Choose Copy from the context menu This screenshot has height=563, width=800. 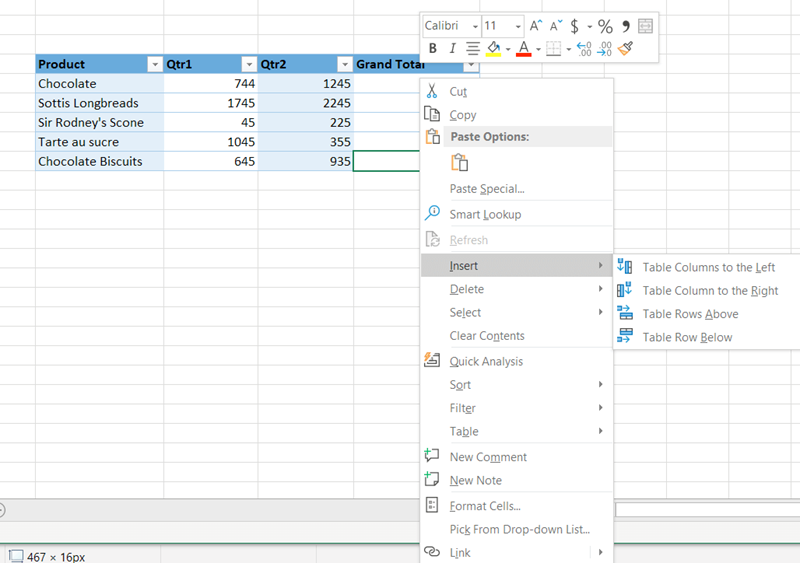pos(516,115)
